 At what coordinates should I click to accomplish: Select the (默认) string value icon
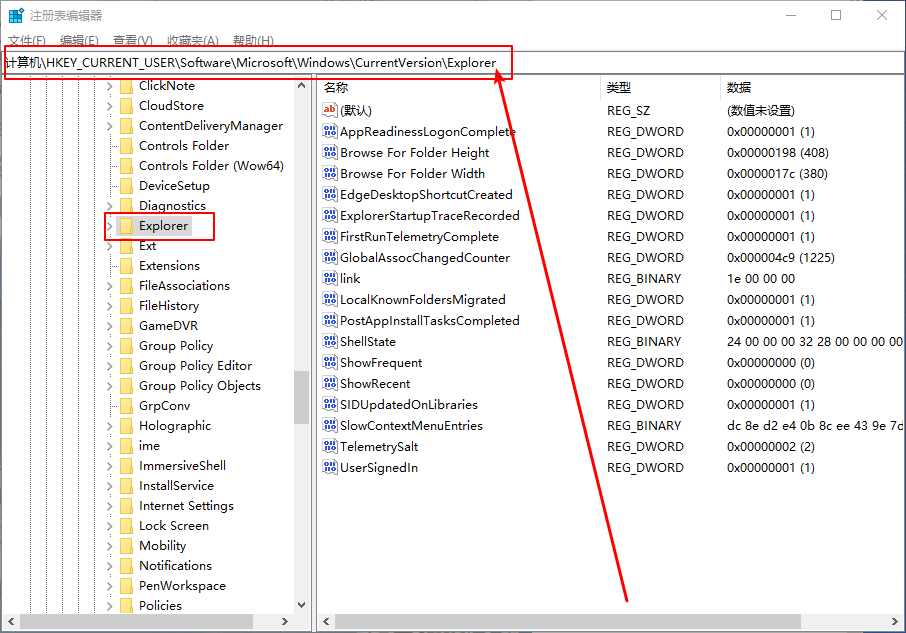(x=331, y=111)
